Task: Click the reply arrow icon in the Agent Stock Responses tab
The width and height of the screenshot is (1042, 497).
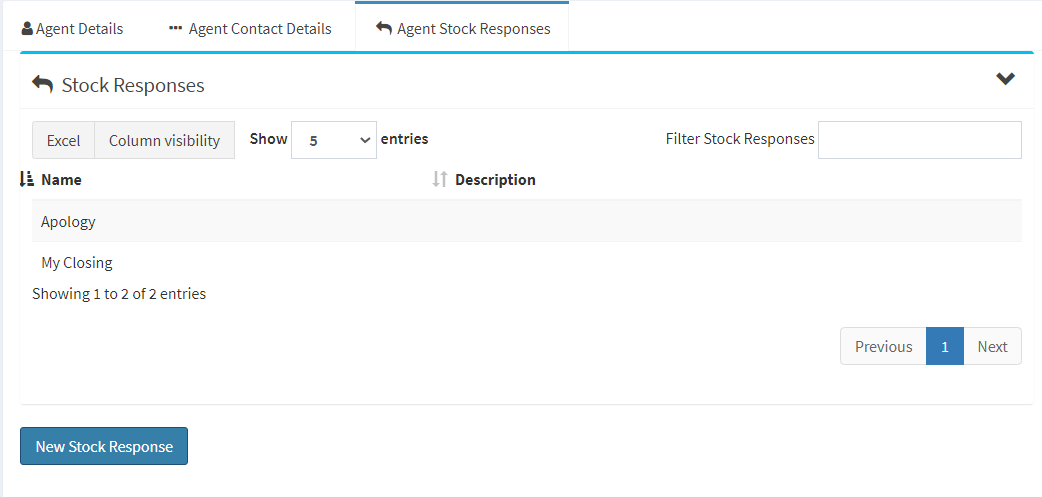Action: [383, 29]
